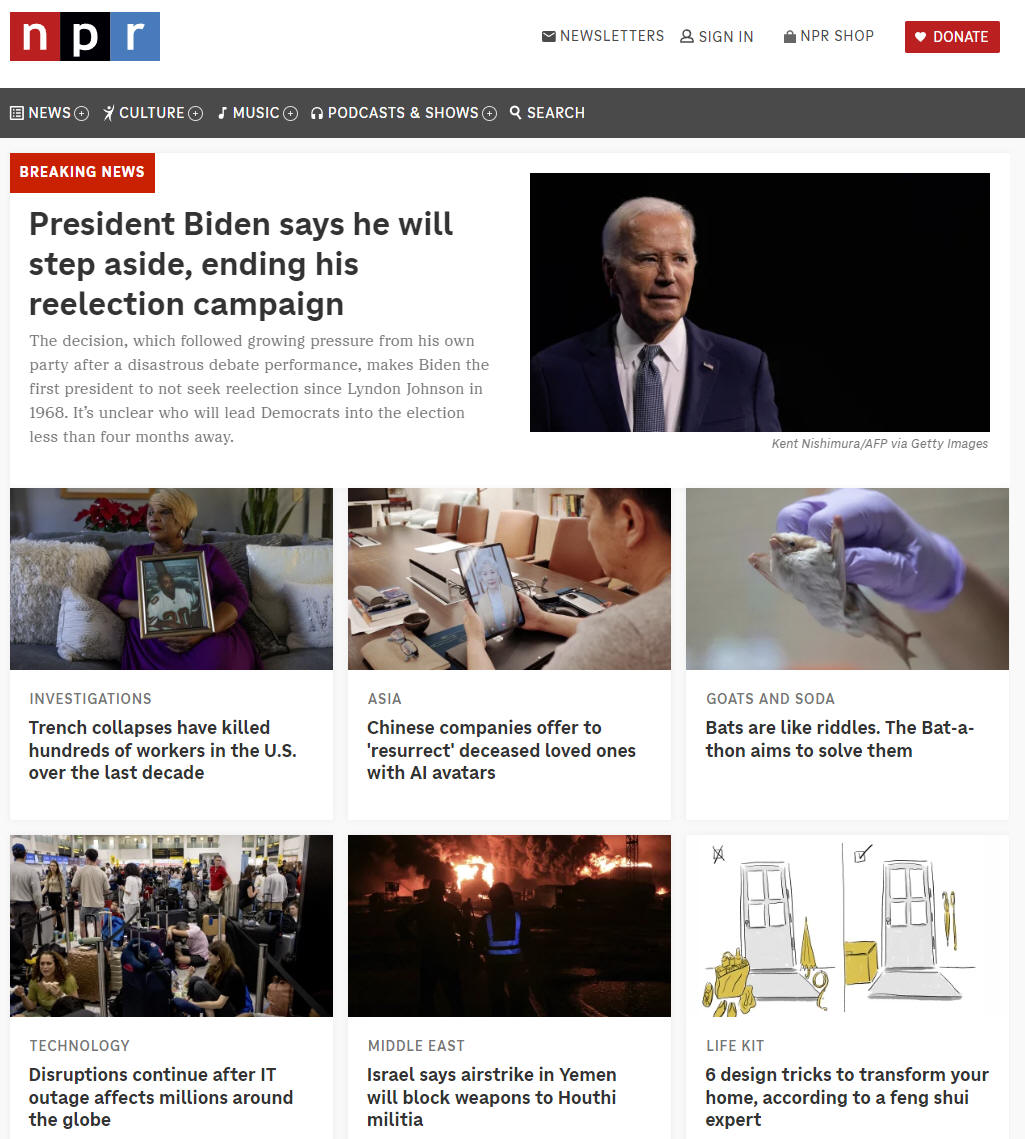The height and width of the screenshot is (1139, 1025).
Task: Expand the Music menu plus button
Action: point(291,113)
